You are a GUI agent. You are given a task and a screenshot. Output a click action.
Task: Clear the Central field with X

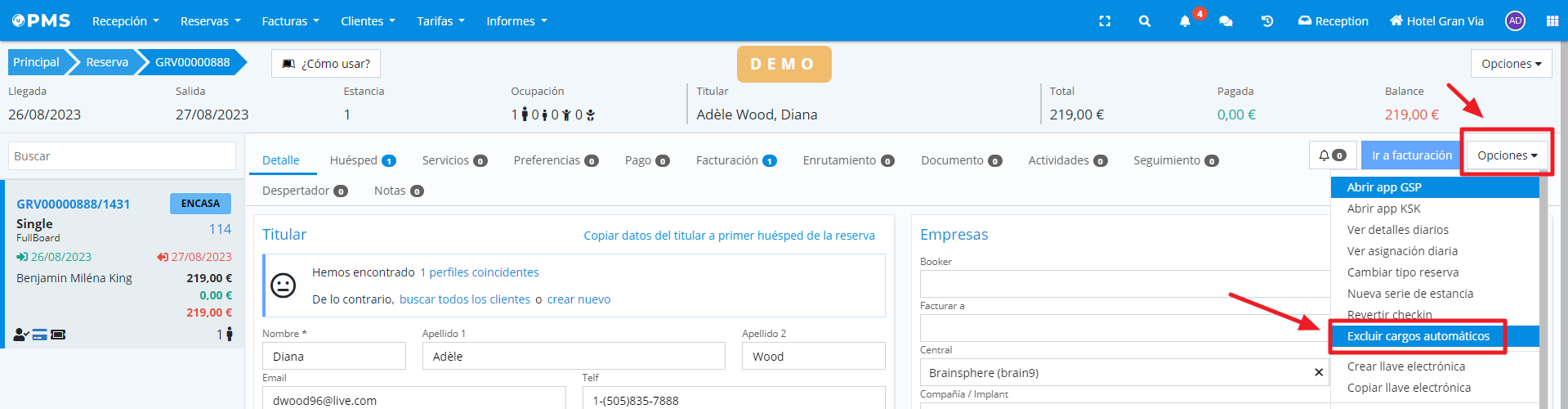pos(1318,372)
